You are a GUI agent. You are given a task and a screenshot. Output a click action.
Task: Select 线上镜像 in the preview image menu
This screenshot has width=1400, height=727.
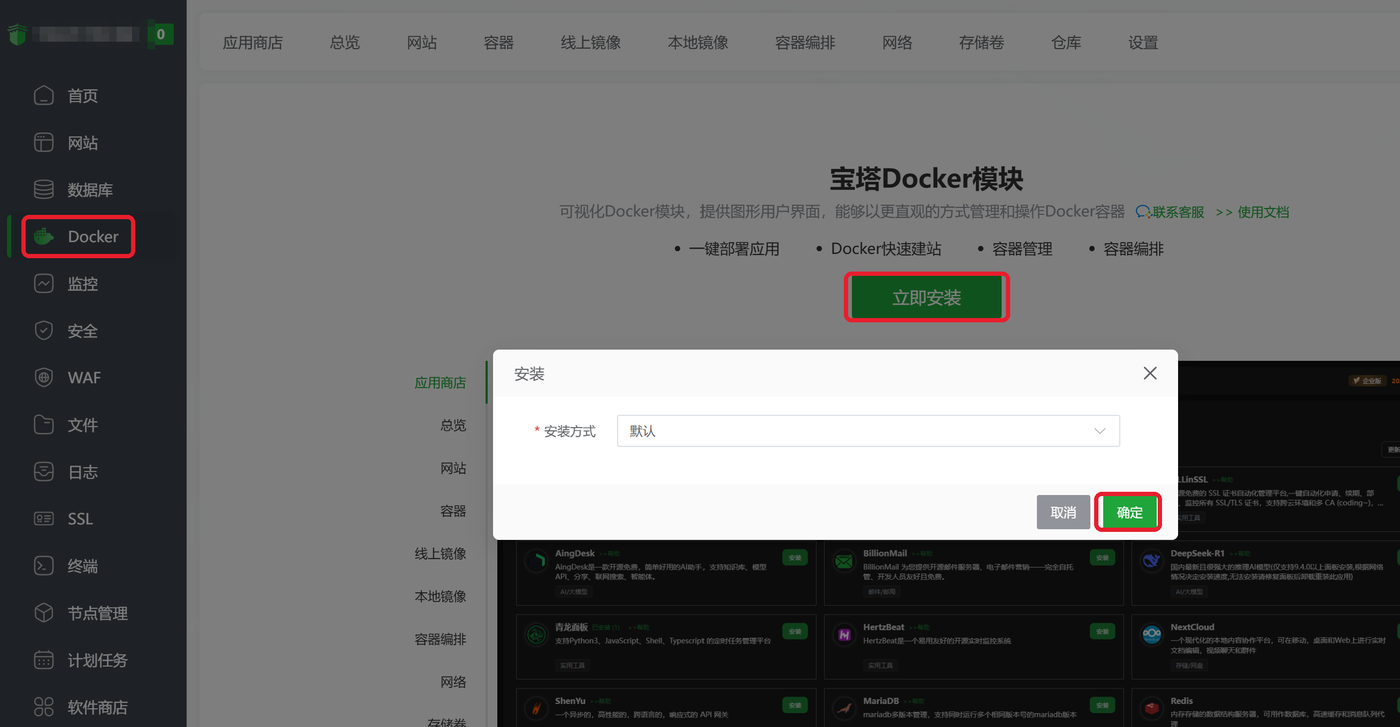[x=441, y=554]
